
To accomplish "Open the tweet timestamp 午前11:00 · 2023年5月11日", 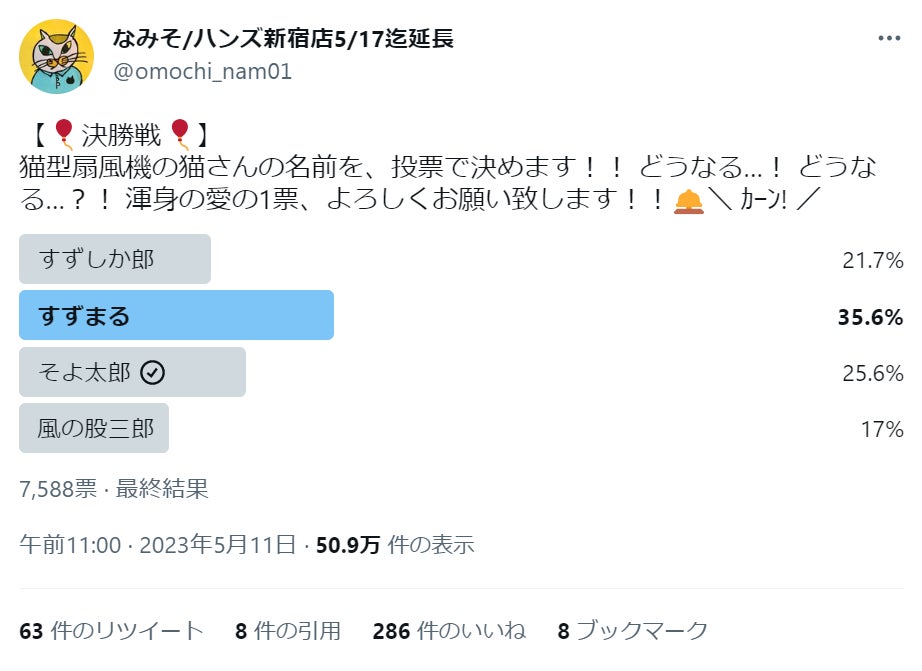I will coord(158,545).
